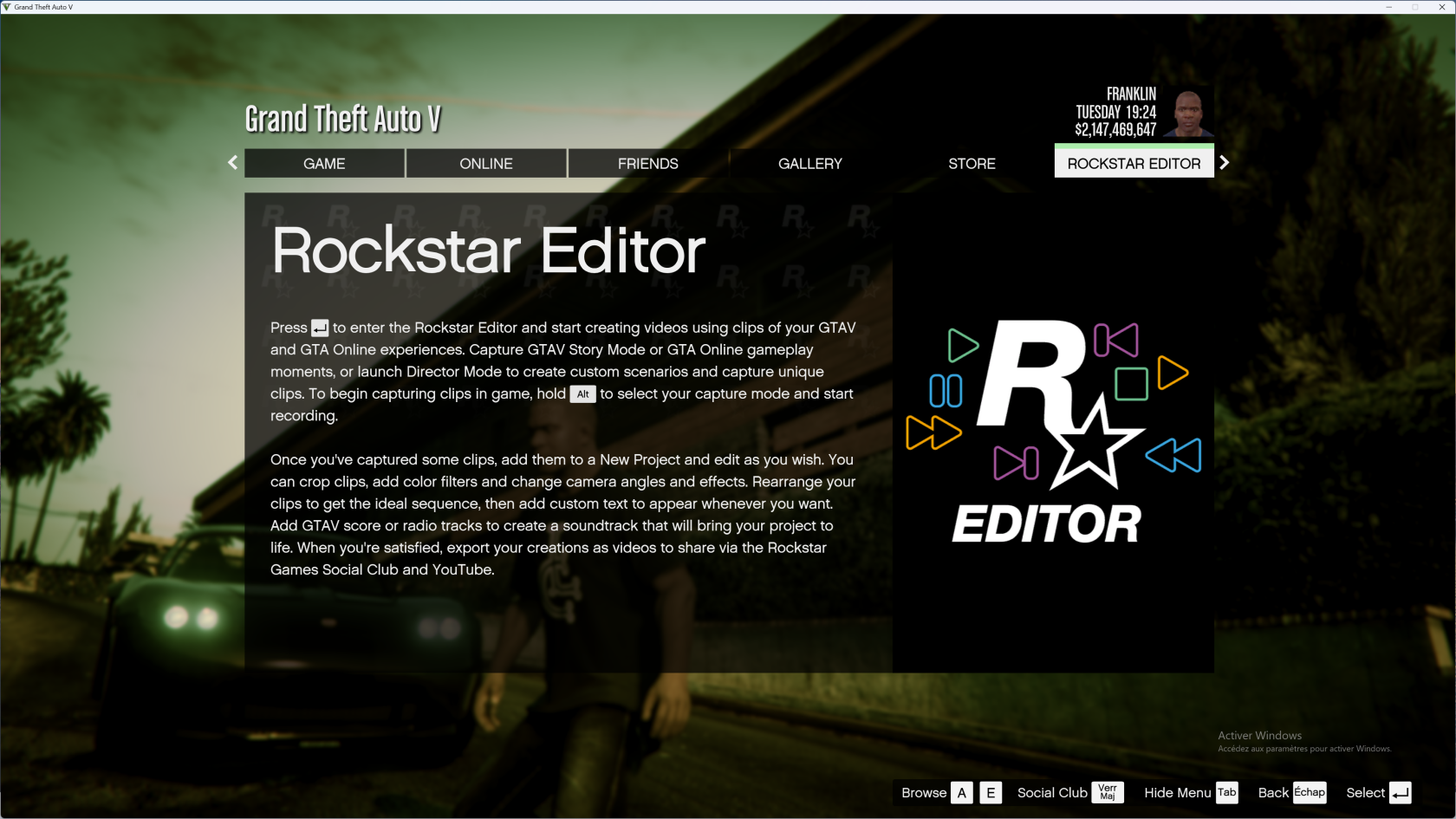
Task: Click the Tab key icon for Hide Menu
Action: (1226, 793)
